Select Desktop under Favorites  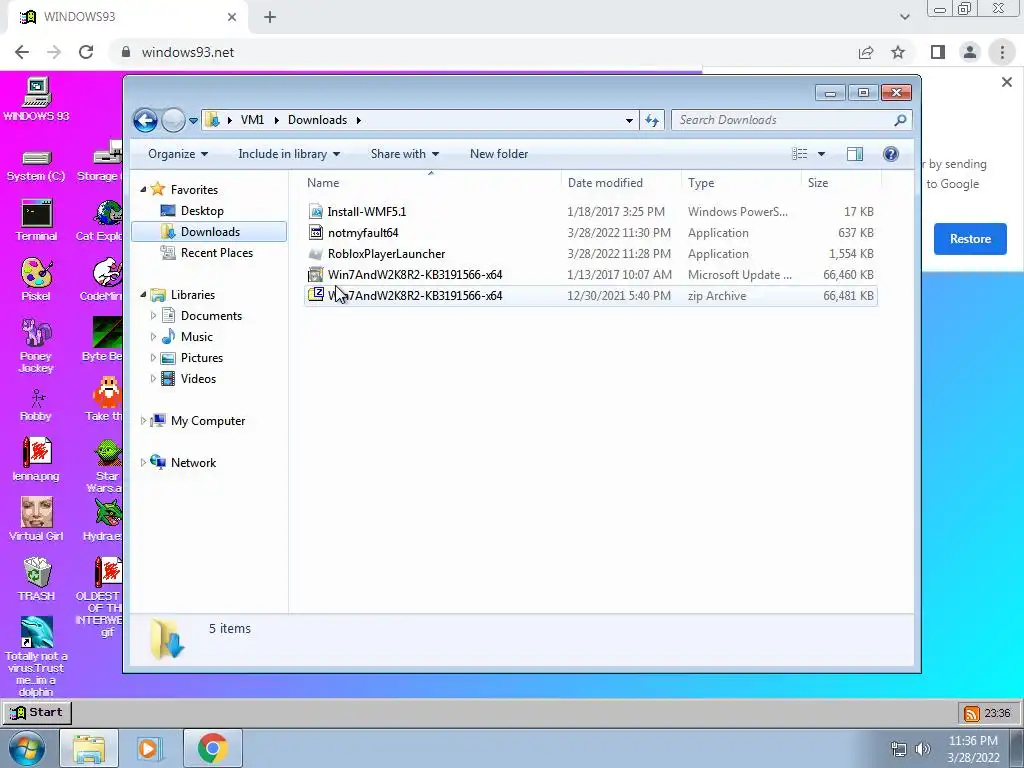coord(202,211)
